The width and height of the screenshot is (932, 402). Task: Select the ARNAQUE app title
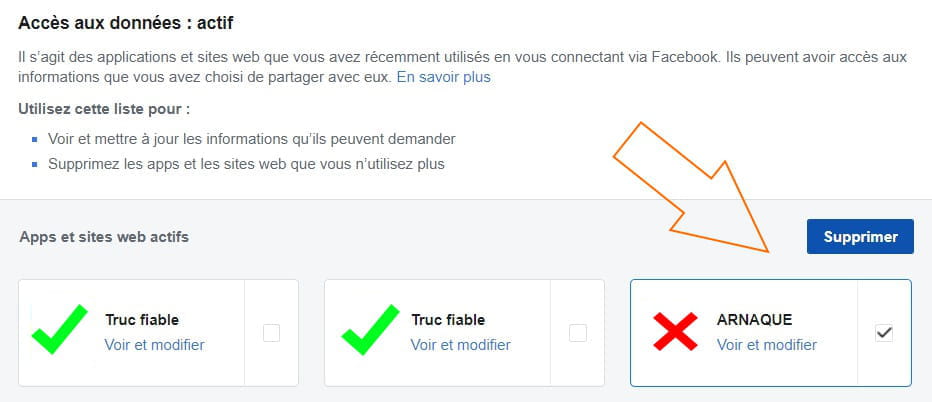pos(754,320)
